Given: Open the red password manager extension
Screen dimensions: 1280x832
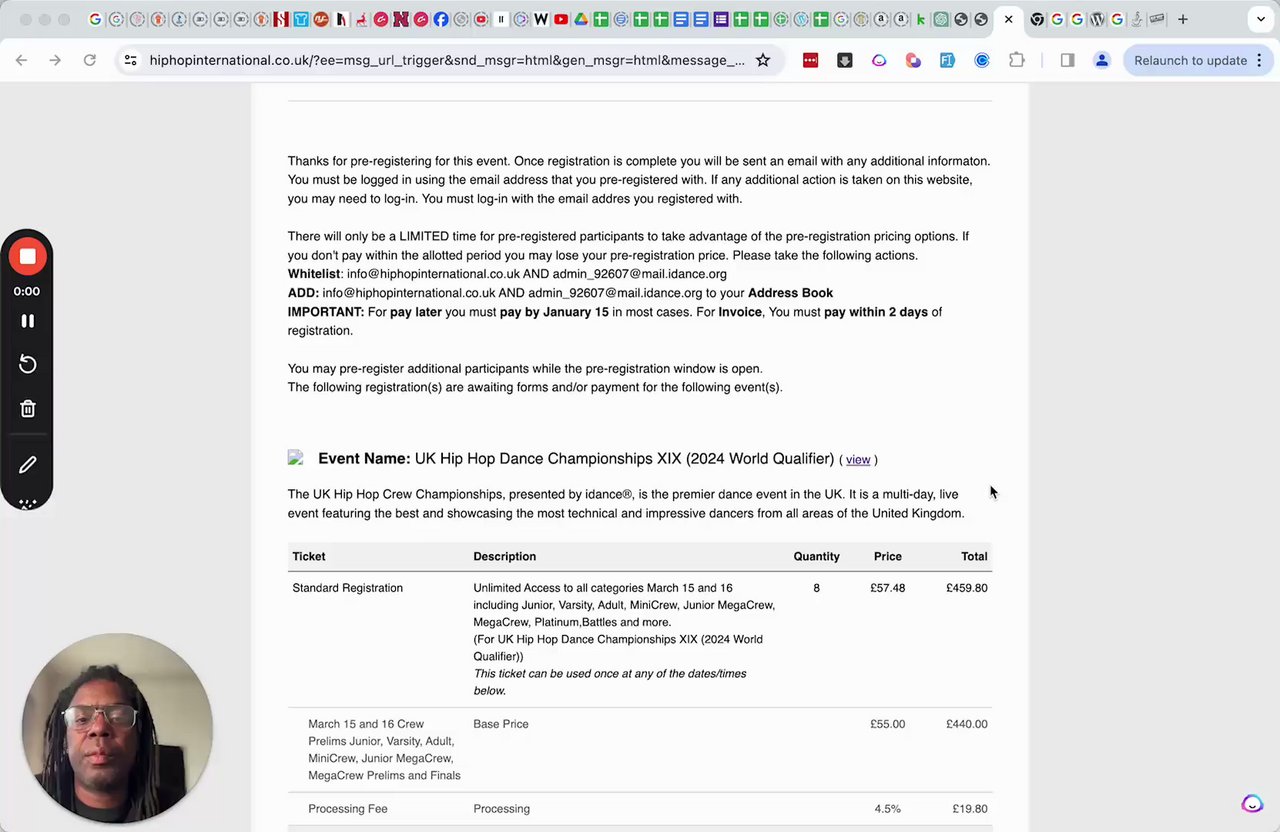Looking at the screenshot, I should [x=810, y=60].
